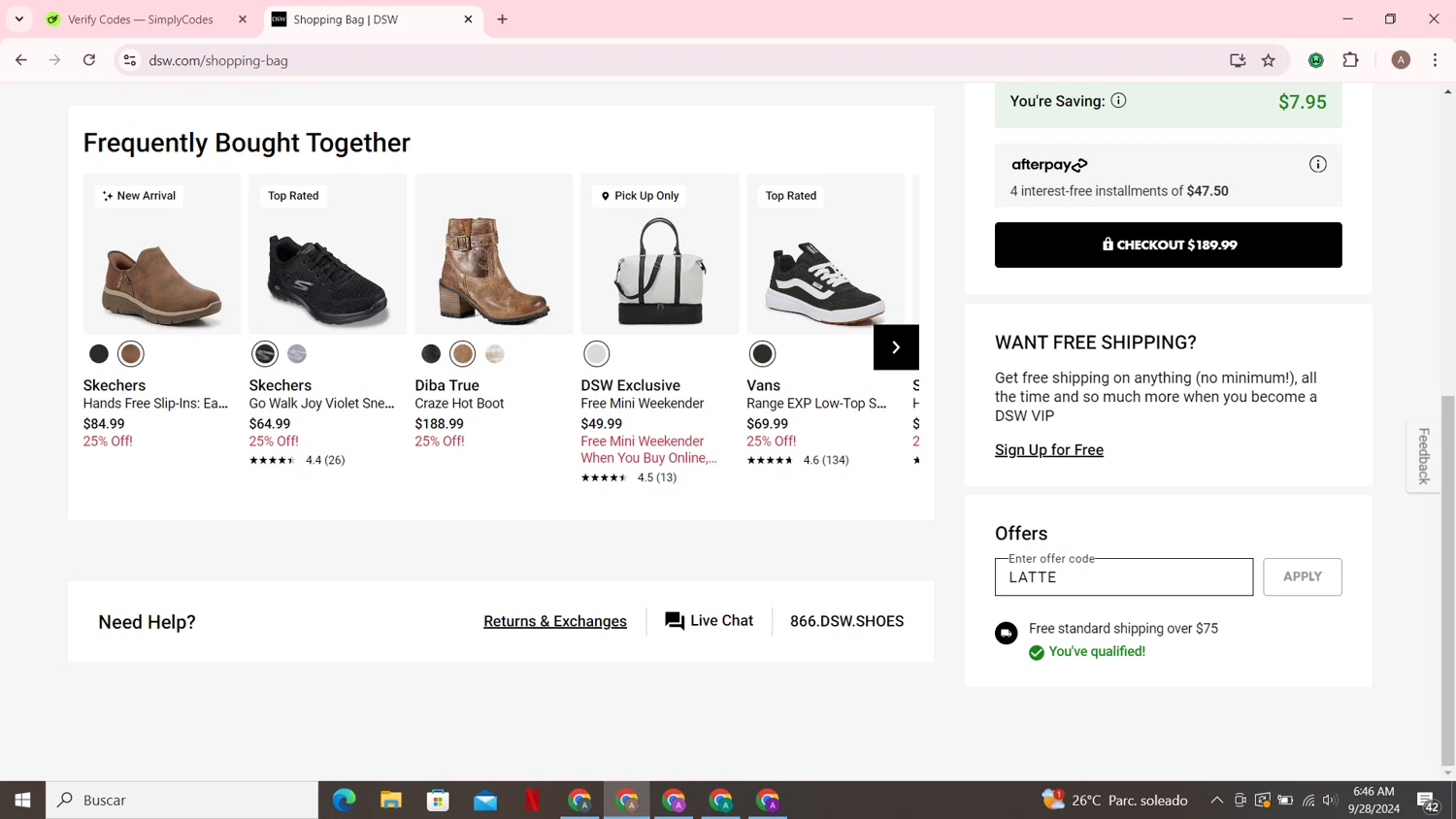Select black swatch for Go Walk Joy sneaker
The image size is (1456, 819).
(265, 354)
